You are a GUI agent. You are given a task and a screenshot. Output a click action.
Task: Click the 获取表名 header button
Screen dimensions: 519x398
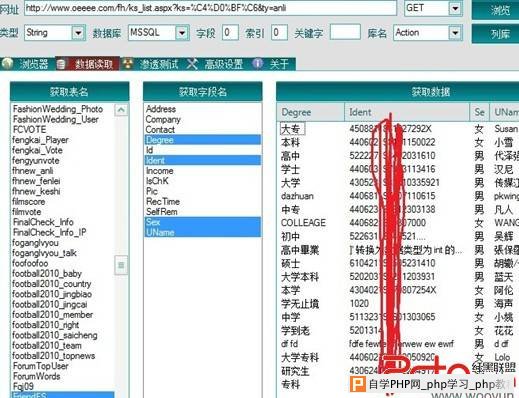[69, 91]
